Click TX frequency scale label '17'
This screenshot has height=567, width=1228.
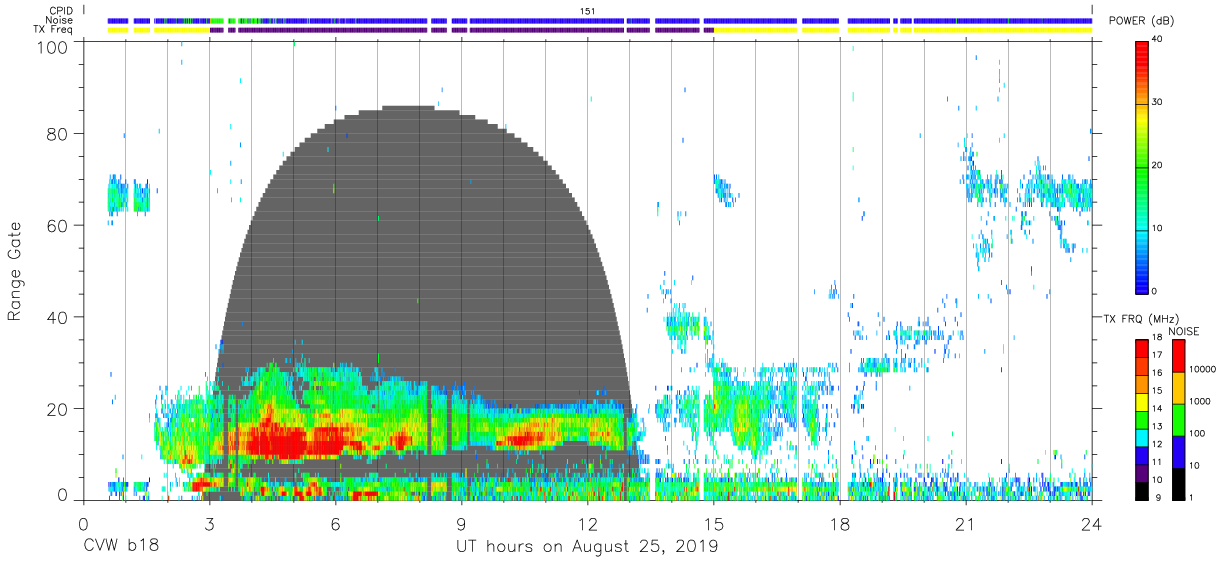(x=1159, y=355)
